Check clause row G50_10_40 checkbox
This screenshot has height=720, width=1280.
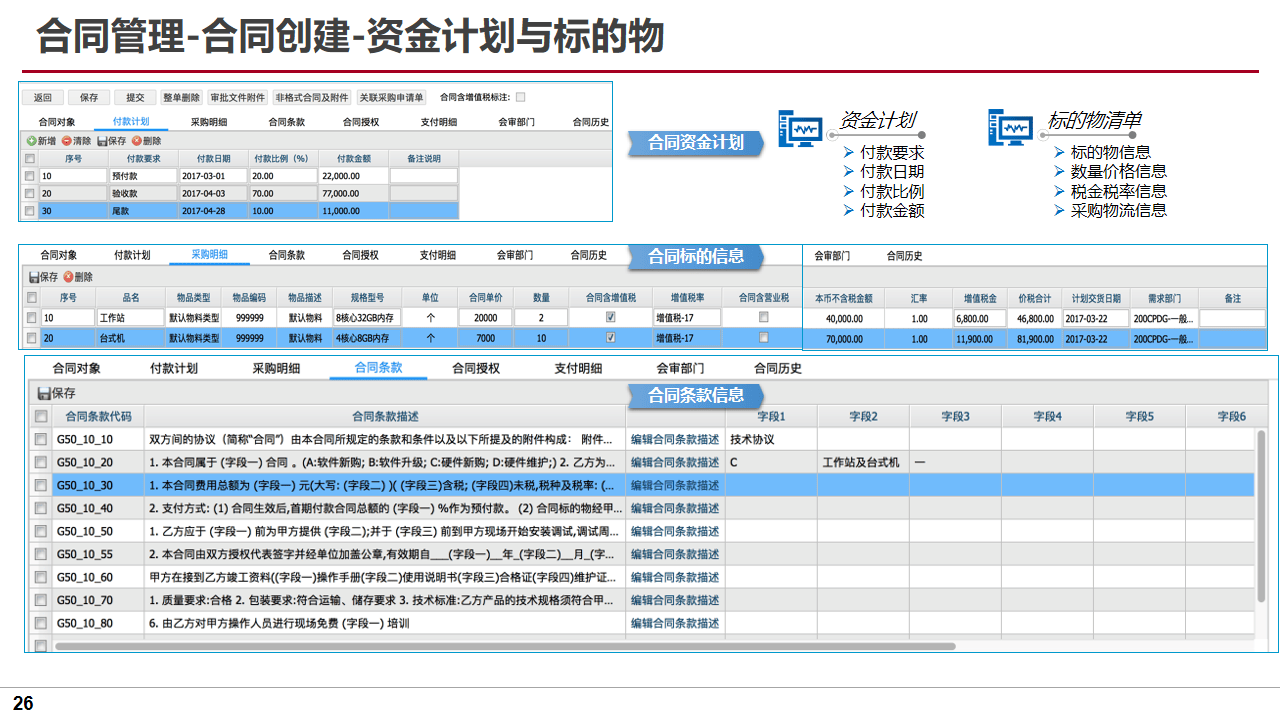coord(40,508)
